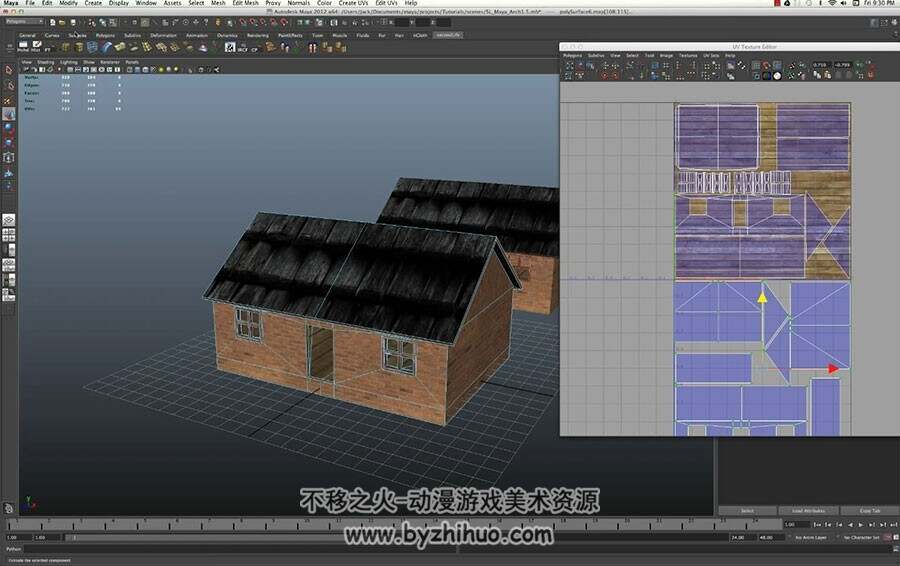Click the Select button in attribute panel
The image size is (900, 566).
click(x=747, y=510)
